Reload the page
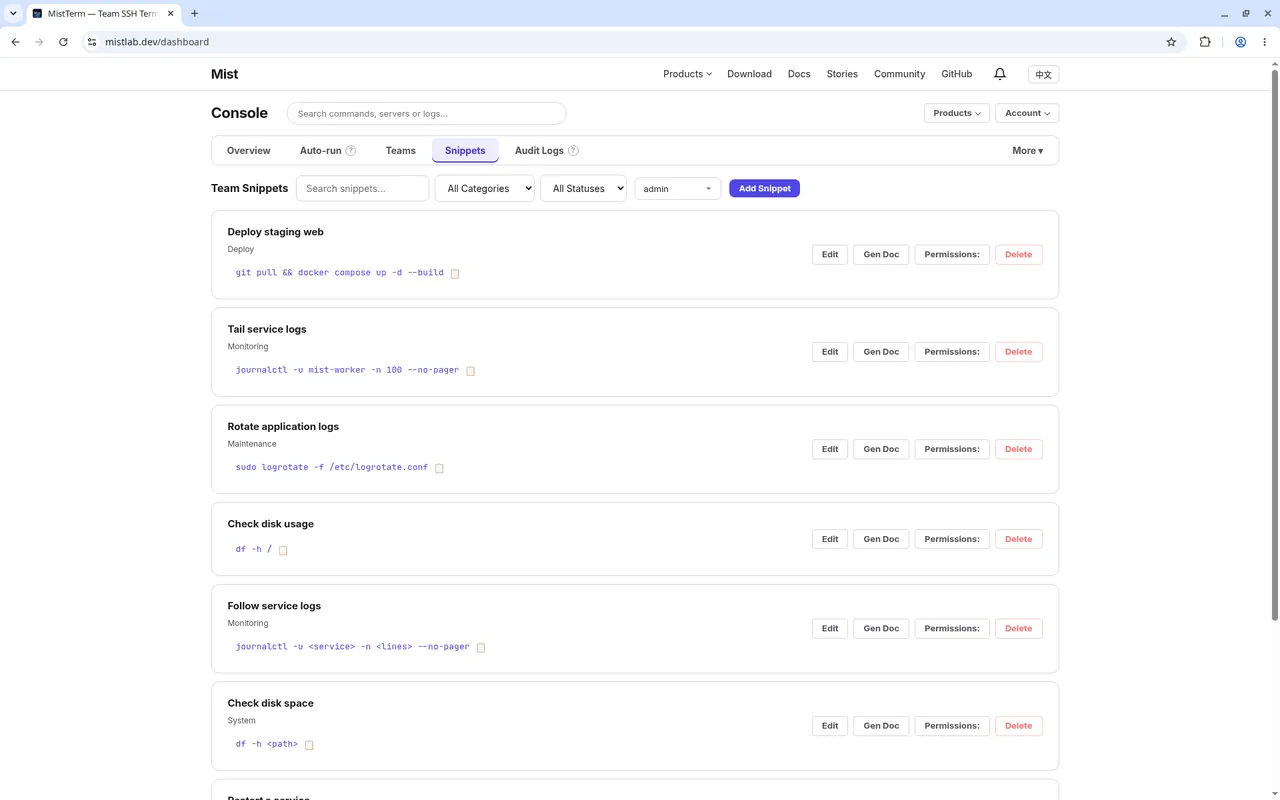Image resolution: width=1280 pixels, height=800 pixels. click(63, 42)
